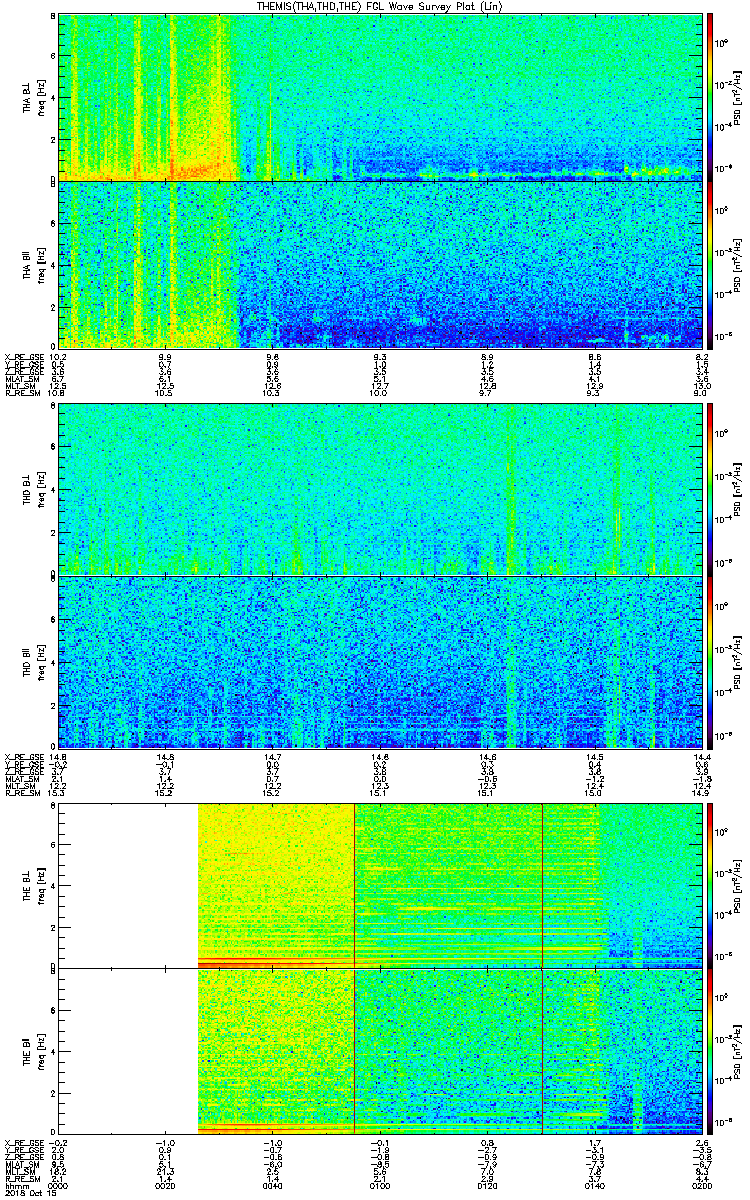Click inside the THD B‖ spectrogram panel
750x1200 pixels.
coord(380,661)
